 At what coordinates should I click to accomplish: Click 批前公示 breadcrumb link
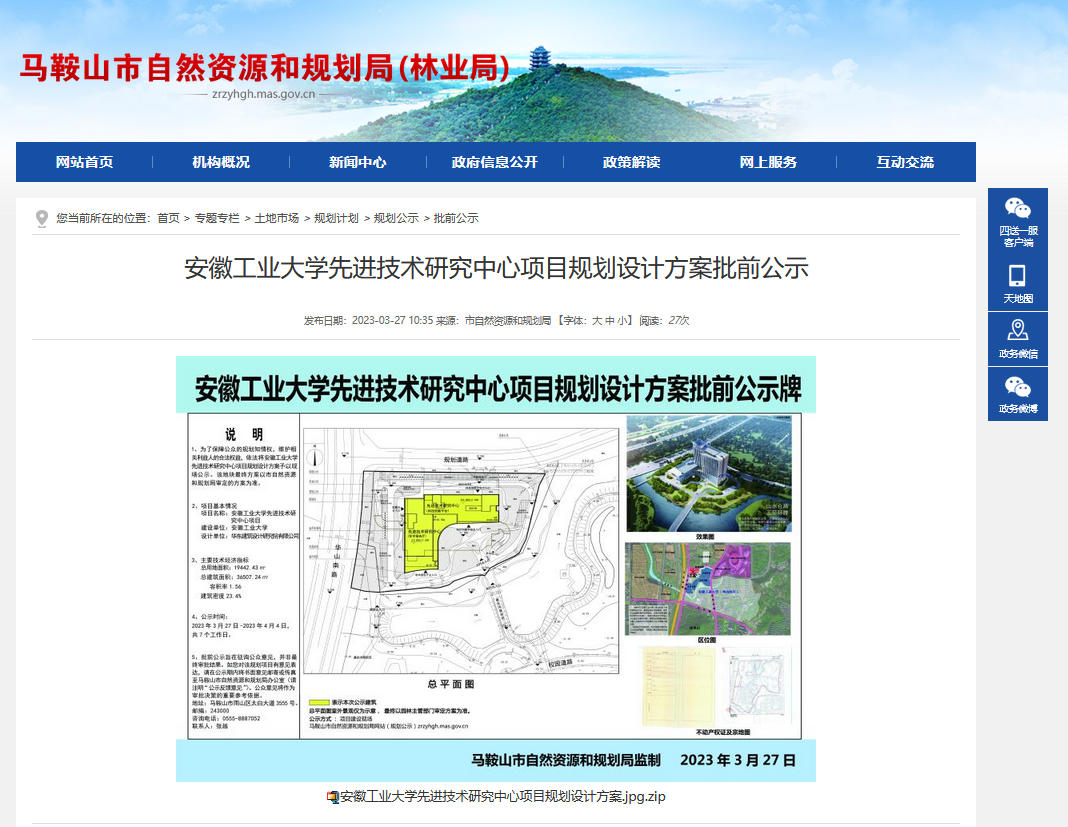coord(456,218)
